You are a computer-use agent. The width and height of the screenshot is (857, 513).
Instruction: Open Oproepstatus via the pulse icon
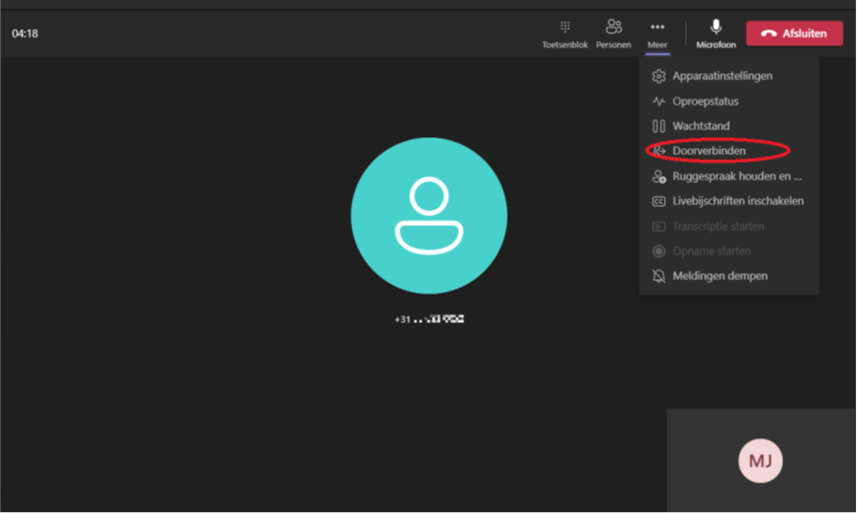coord(658,101)
